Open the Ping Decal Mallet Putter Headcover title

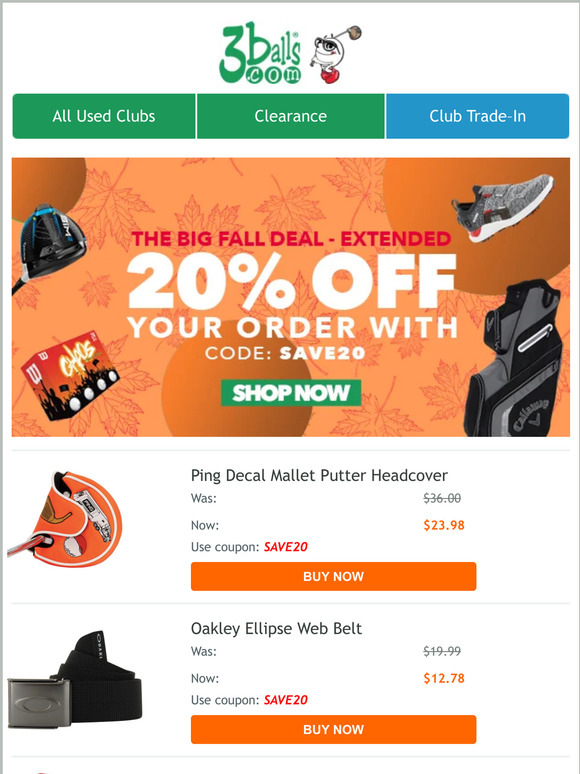tap(319, 475)
